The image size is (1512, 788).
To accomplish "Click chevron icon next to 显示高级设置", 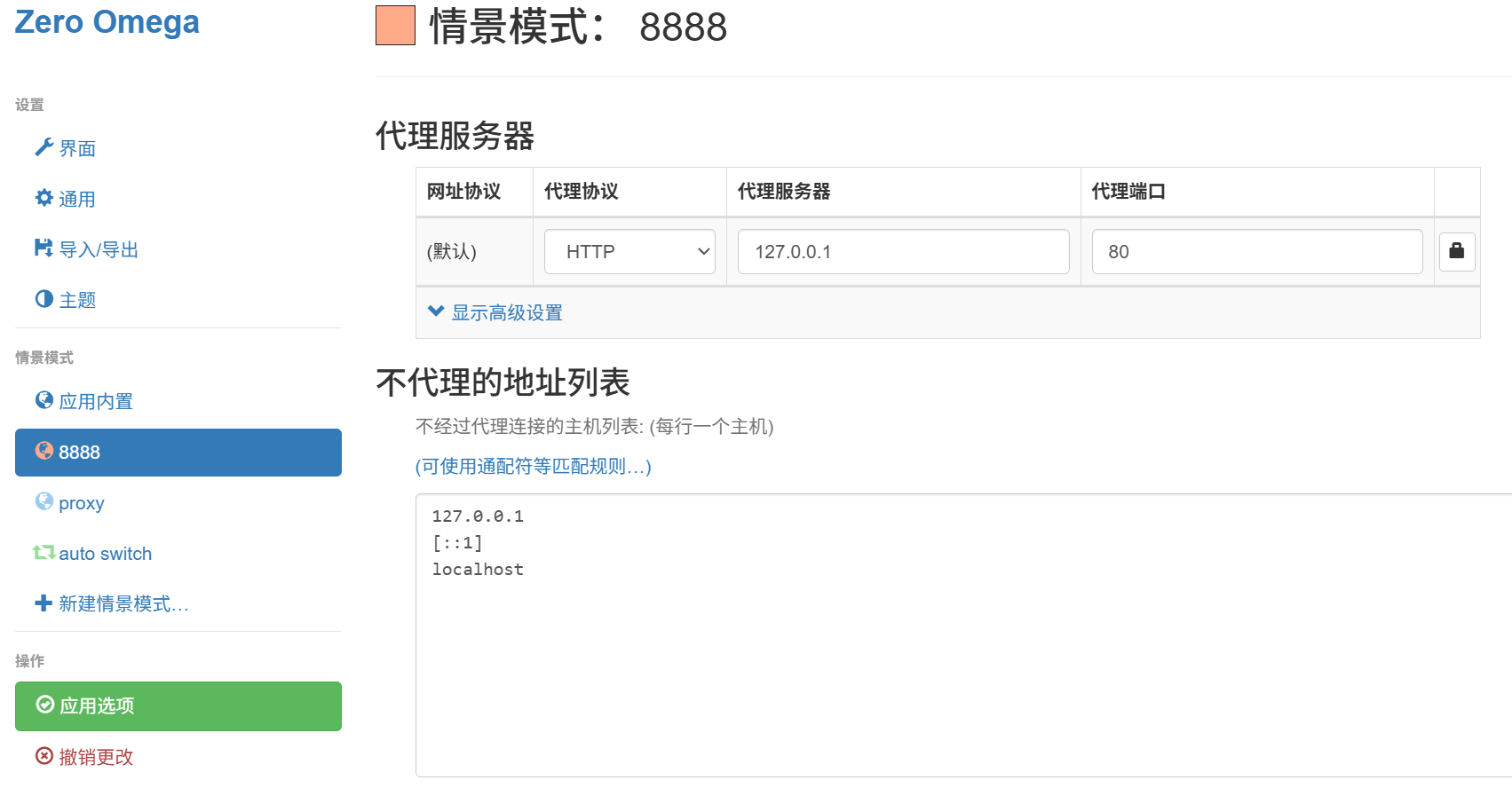I will [x=436, y=311].
